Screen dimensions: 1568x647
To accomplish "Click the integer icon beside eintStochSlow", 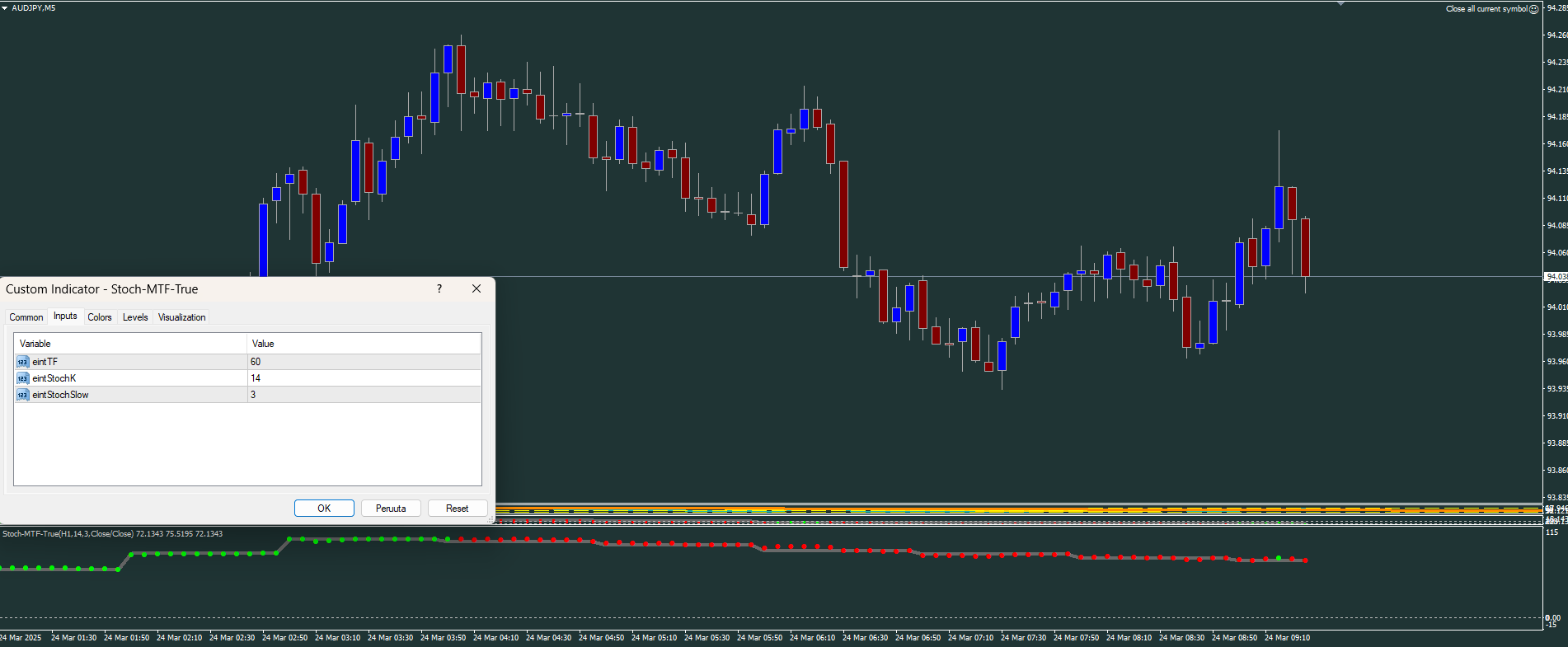I will tap(22, 395).
